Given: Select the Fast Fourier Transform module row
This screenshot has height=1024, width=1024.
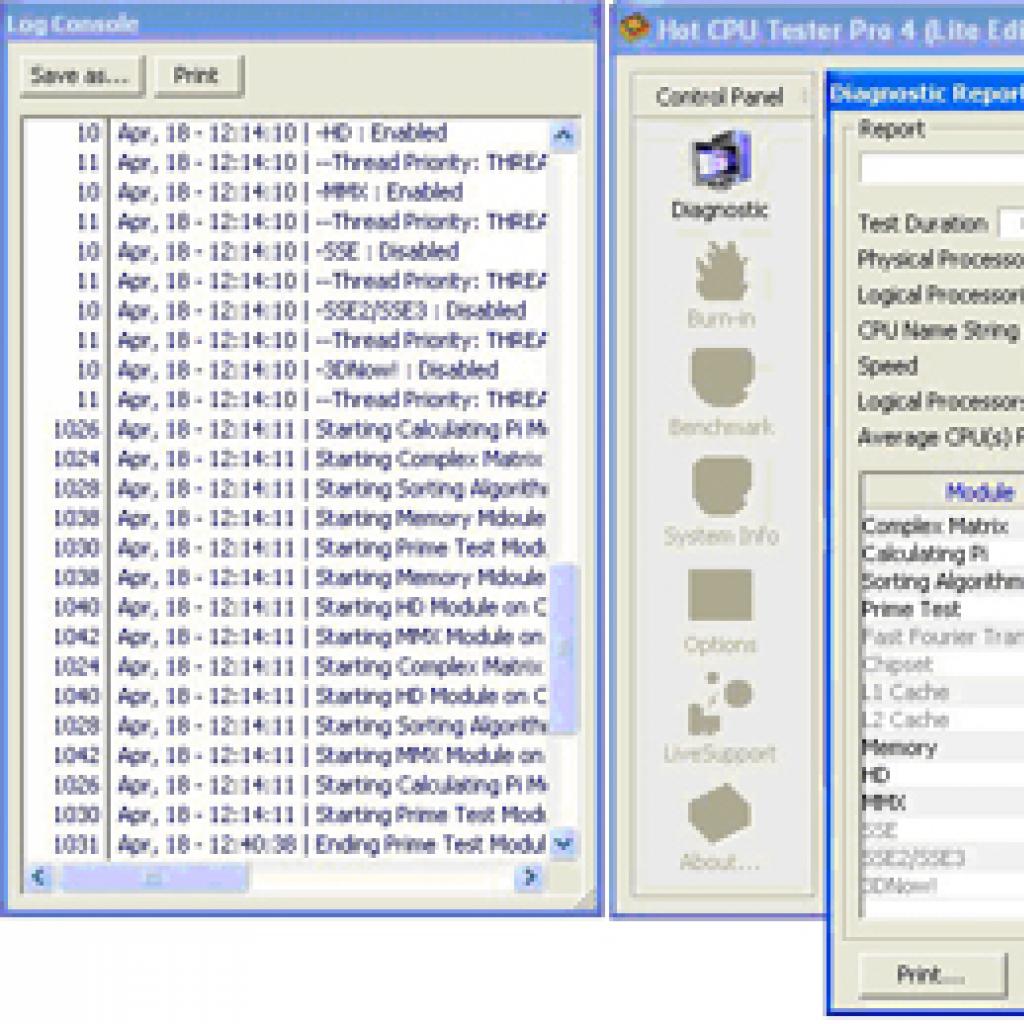Looking at the screenshot, I should [x=943, y=636].
